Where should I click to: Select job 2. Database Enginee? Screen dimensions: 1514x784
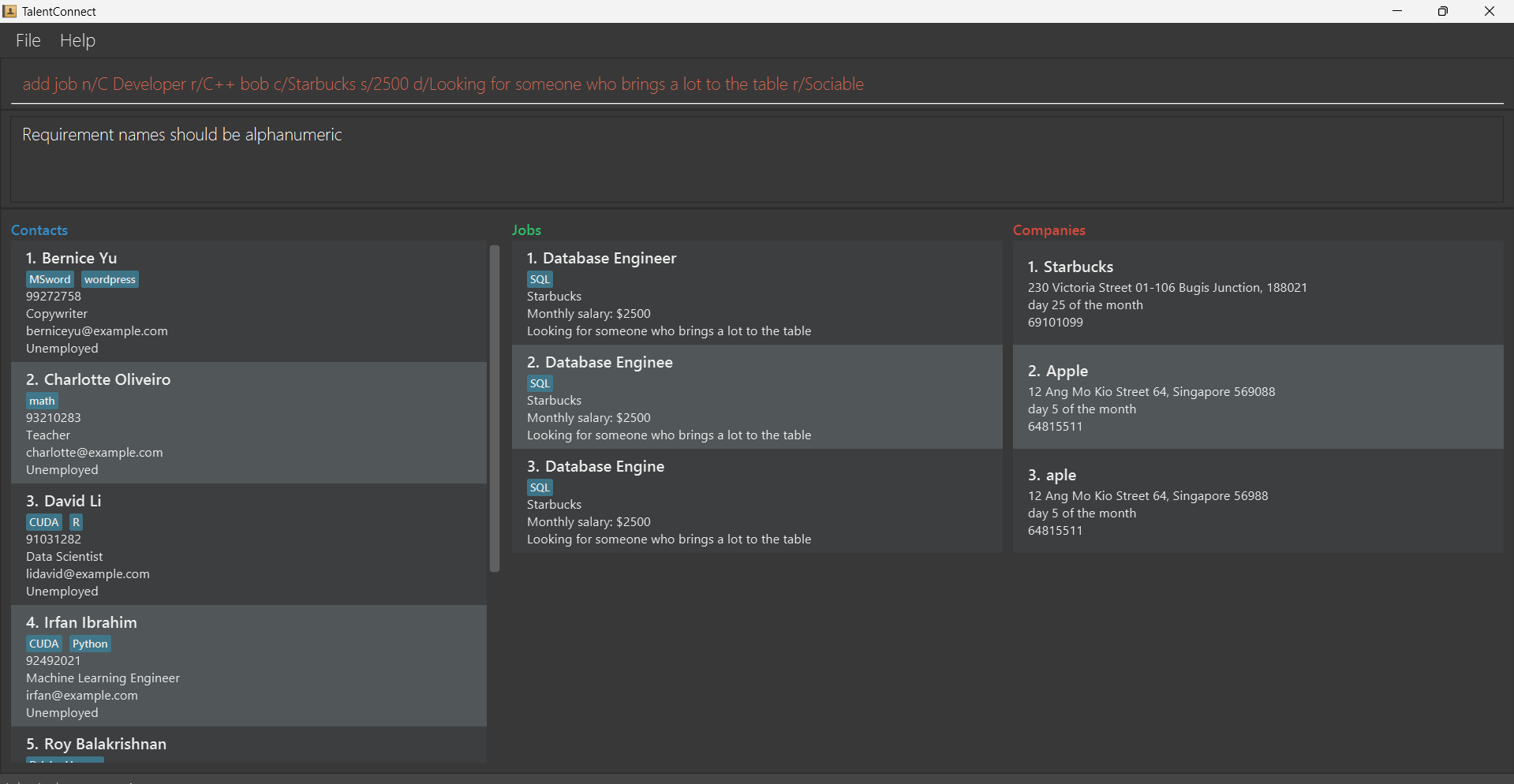(757, 397)
